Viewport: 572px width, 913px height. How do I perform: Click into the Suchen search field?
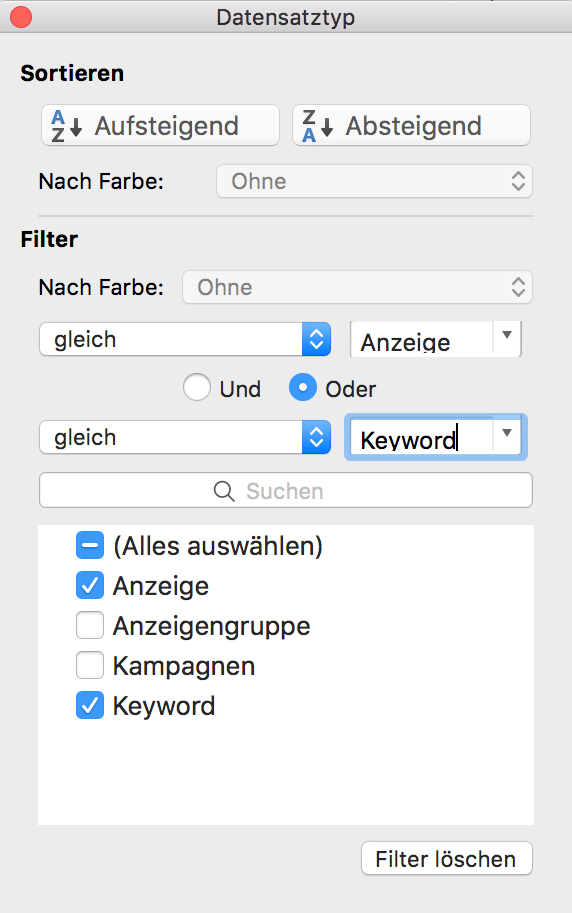pyautogui.click(x=285, y=490)
